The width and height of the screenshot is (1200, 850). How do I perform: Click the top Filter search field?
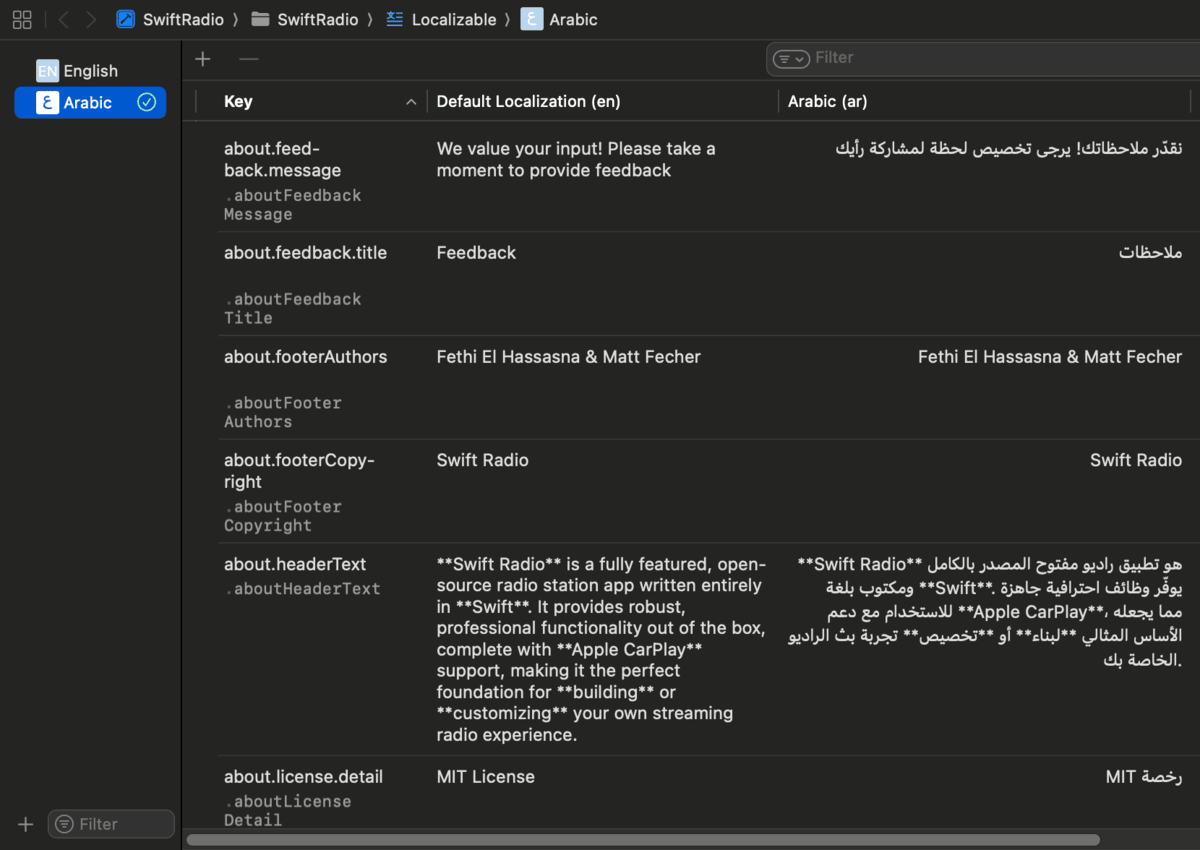(983, 59)
